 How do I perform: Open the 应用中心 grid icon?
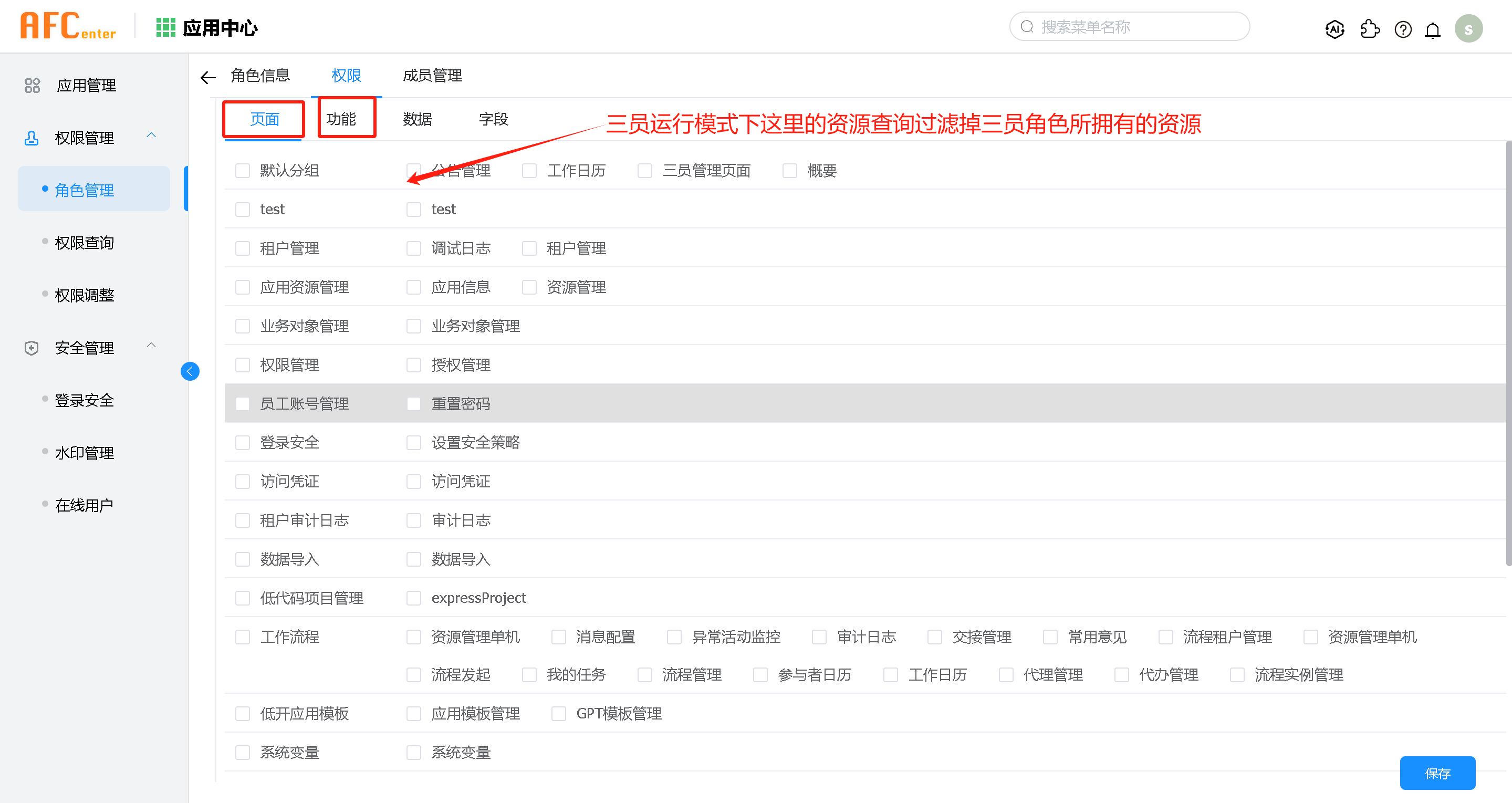pos(165,28)
